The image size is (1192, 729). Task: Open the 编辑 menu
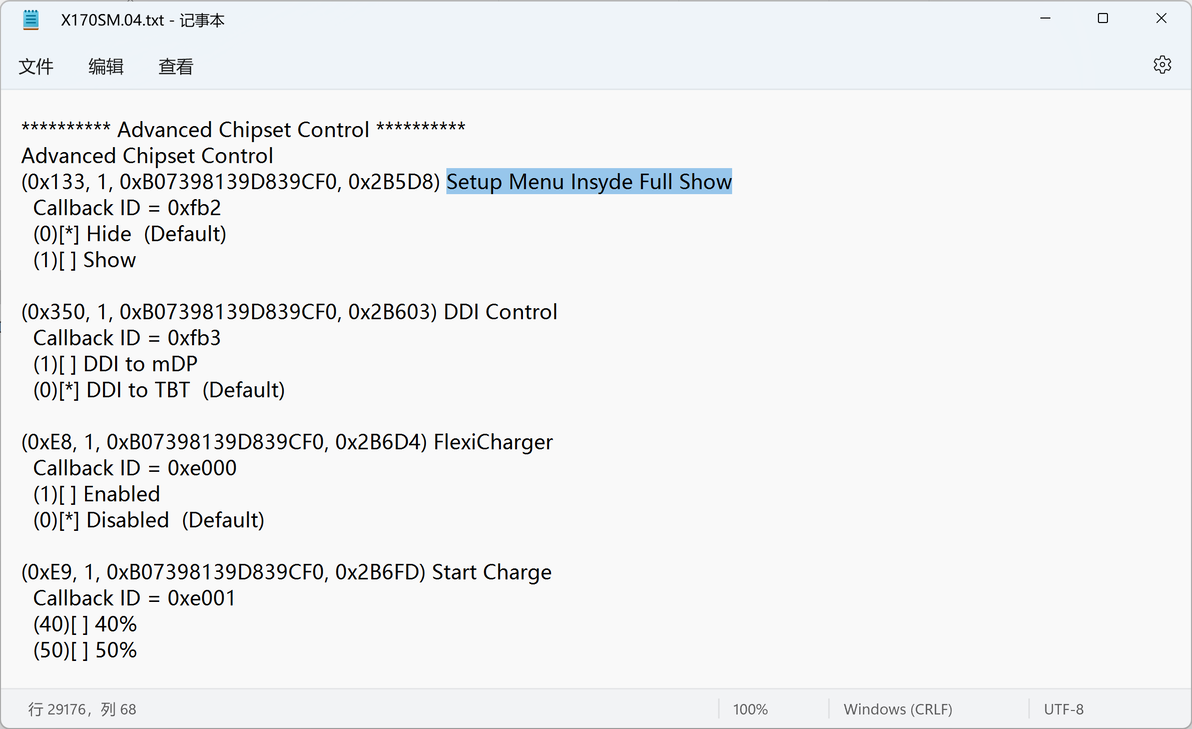pyautogui.click(x=106, y=67)
